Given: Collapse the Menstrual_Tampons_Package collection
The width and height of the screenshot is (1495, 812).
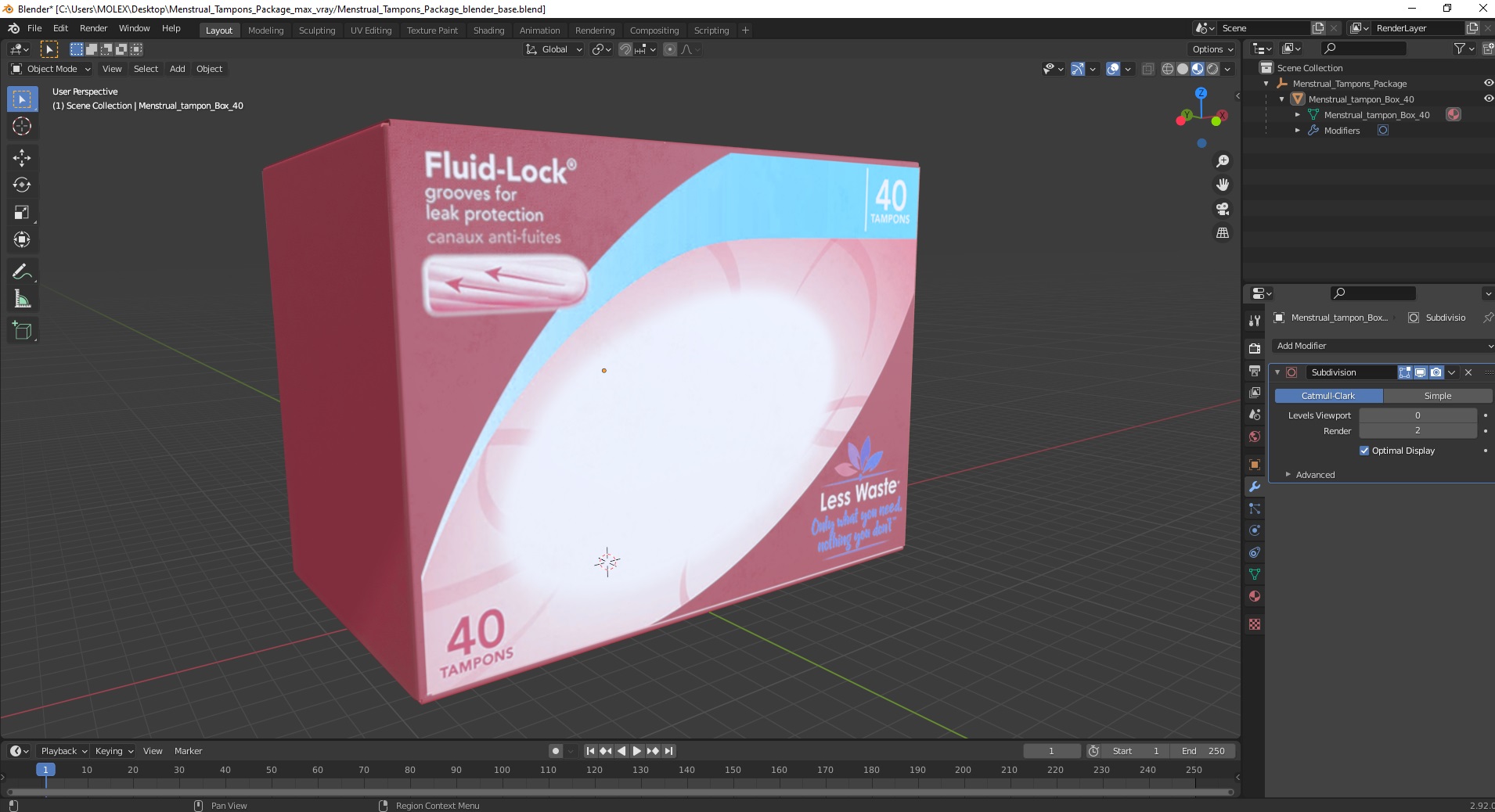Looking at the screenshot, I should (1266, 84).
